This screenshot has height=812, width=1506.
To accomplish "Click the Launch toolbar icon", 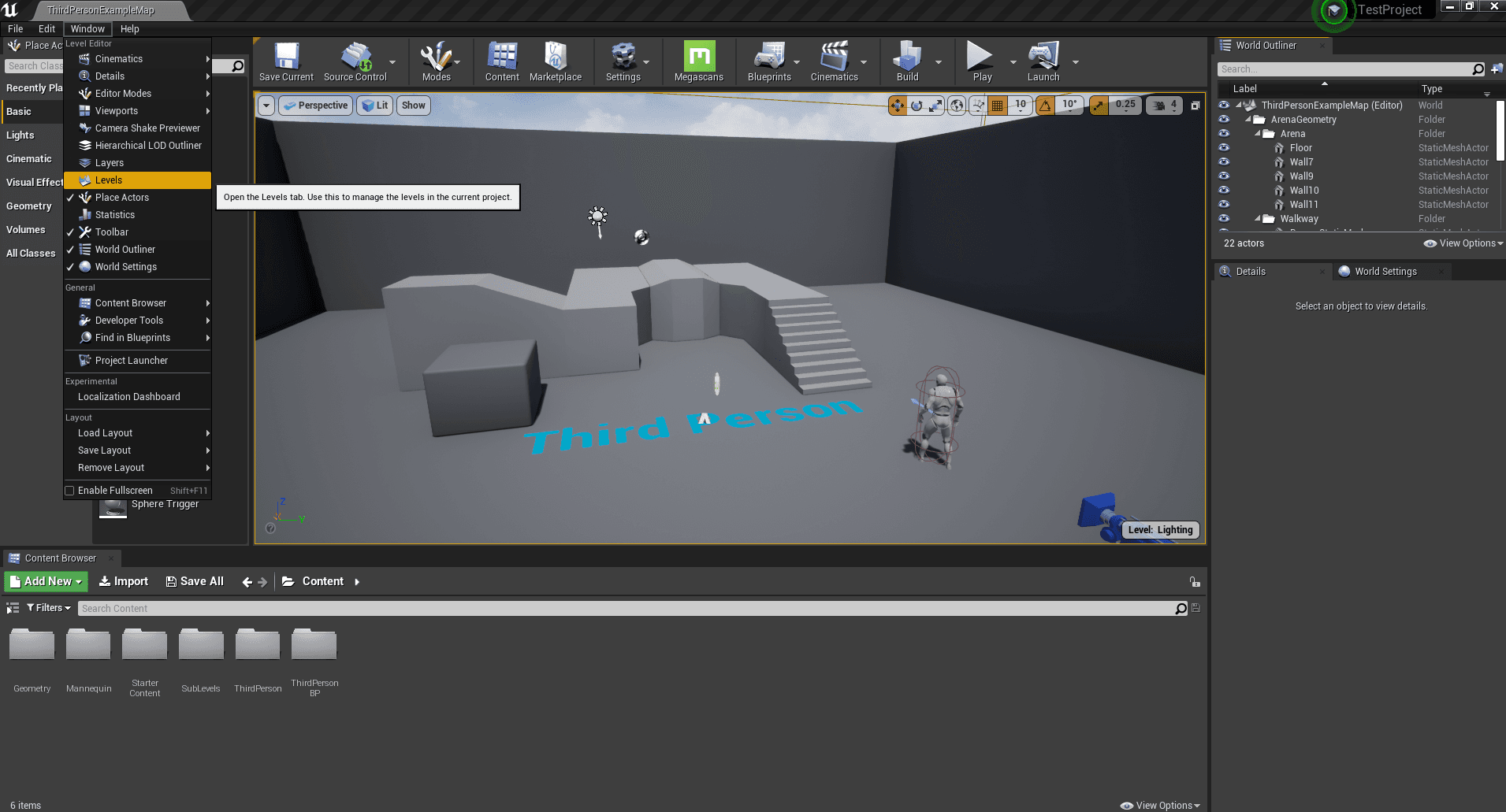I will [1043, 61].
